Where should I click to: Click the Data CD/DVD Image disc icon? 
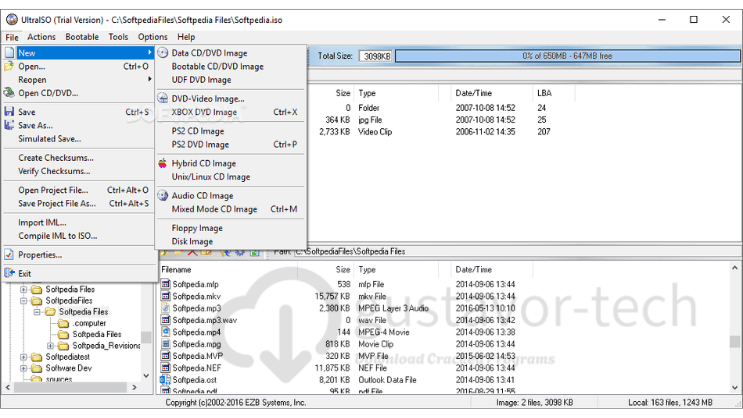click(163, 53)
